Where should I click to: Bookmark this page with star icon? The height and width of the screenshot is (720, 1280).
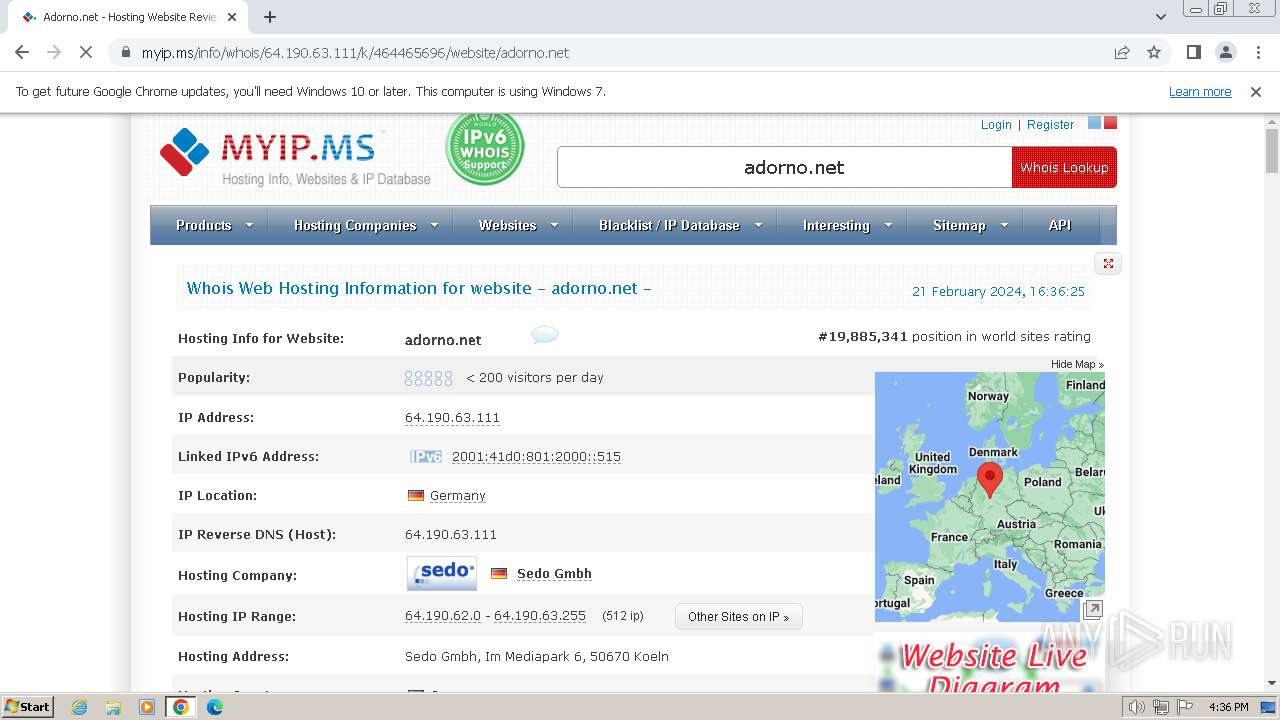(x=1154, y=52)
